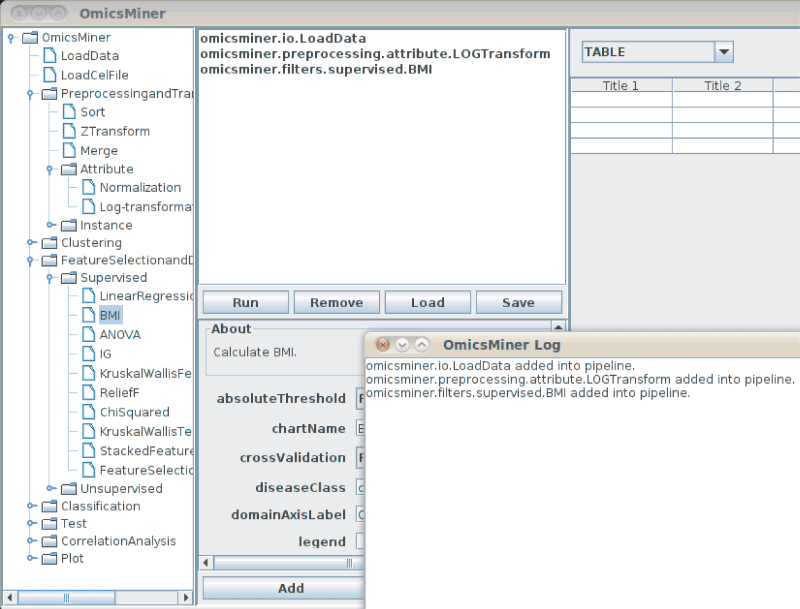Click the TABLE combo box text

605,52
